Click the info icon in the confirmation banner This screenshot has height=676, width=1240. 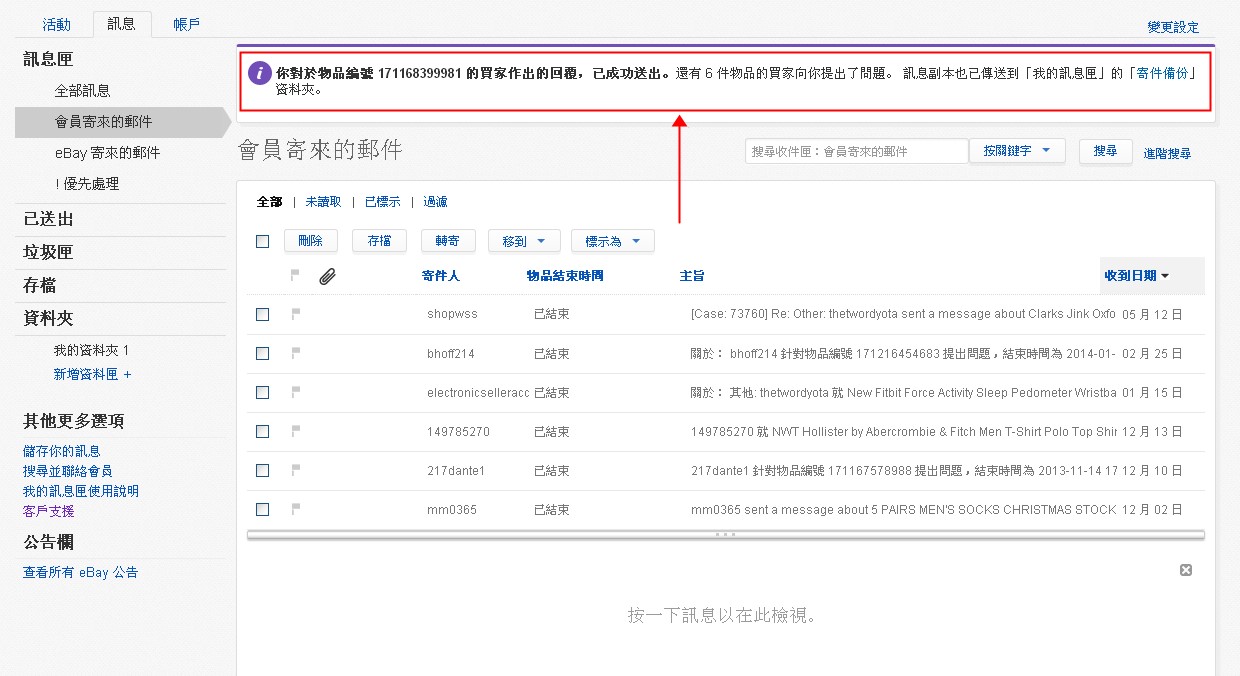(261, 72)
